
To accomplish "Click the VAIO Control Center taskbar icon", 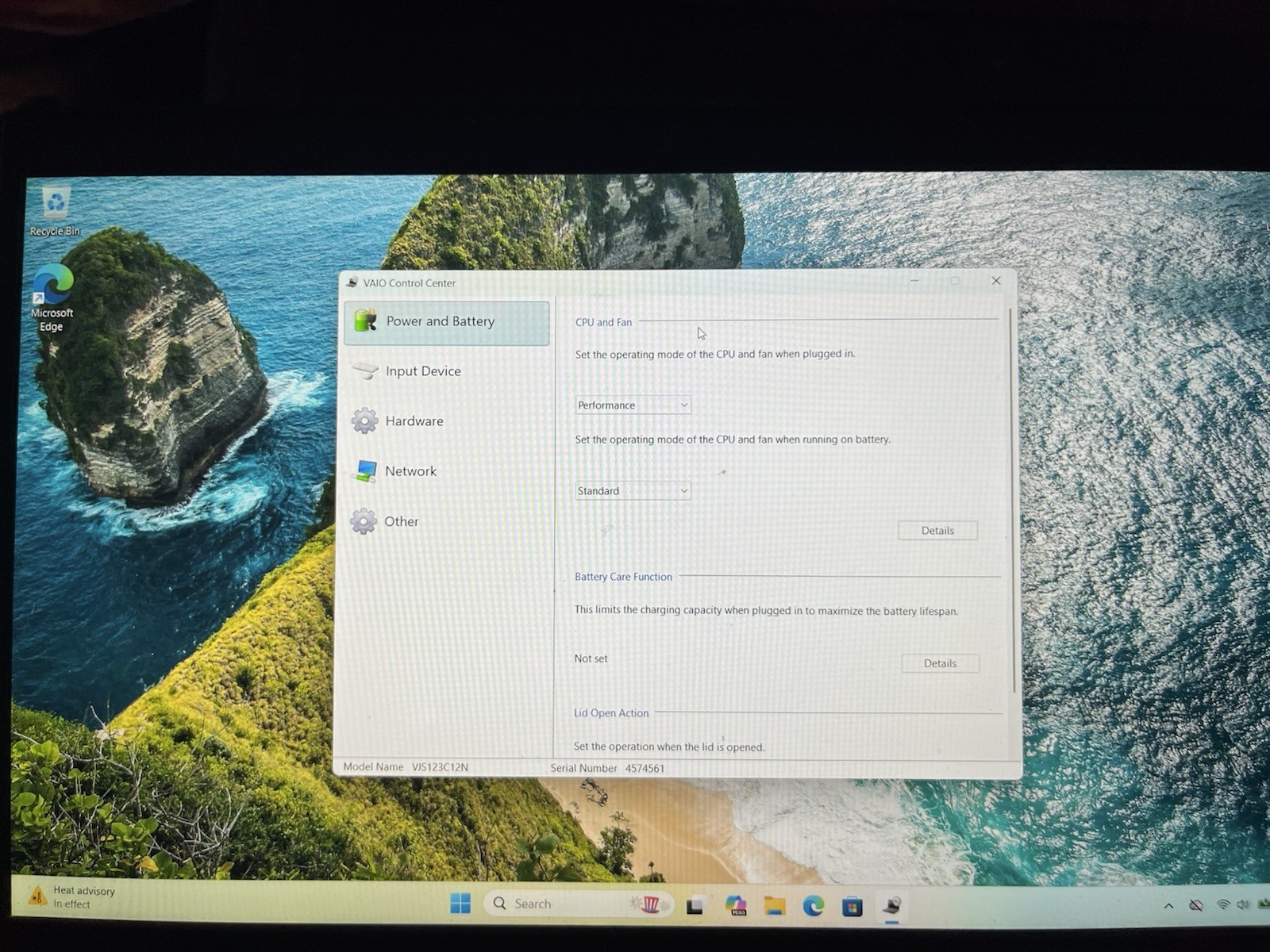I will coord(892,905).
